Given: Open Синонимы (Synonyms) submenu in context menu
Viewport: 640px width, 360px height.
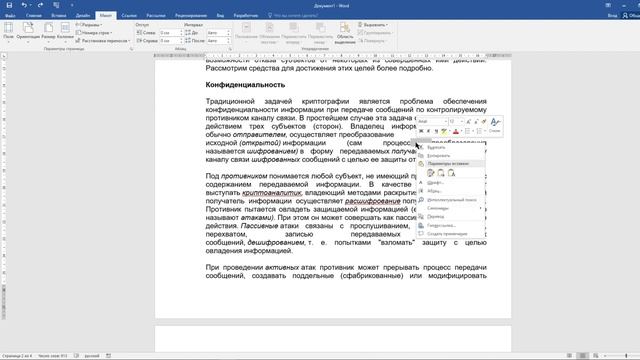Looking at the screenshot, I should [x=451, y=208].
